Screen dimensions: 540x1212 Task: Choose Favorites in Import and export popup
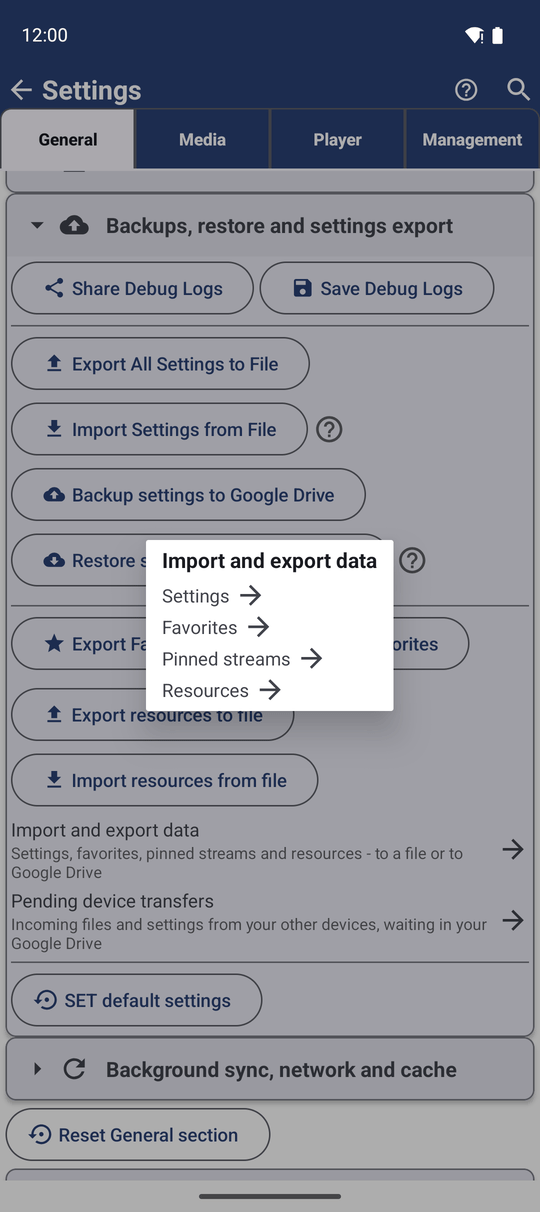click(216, 628)
